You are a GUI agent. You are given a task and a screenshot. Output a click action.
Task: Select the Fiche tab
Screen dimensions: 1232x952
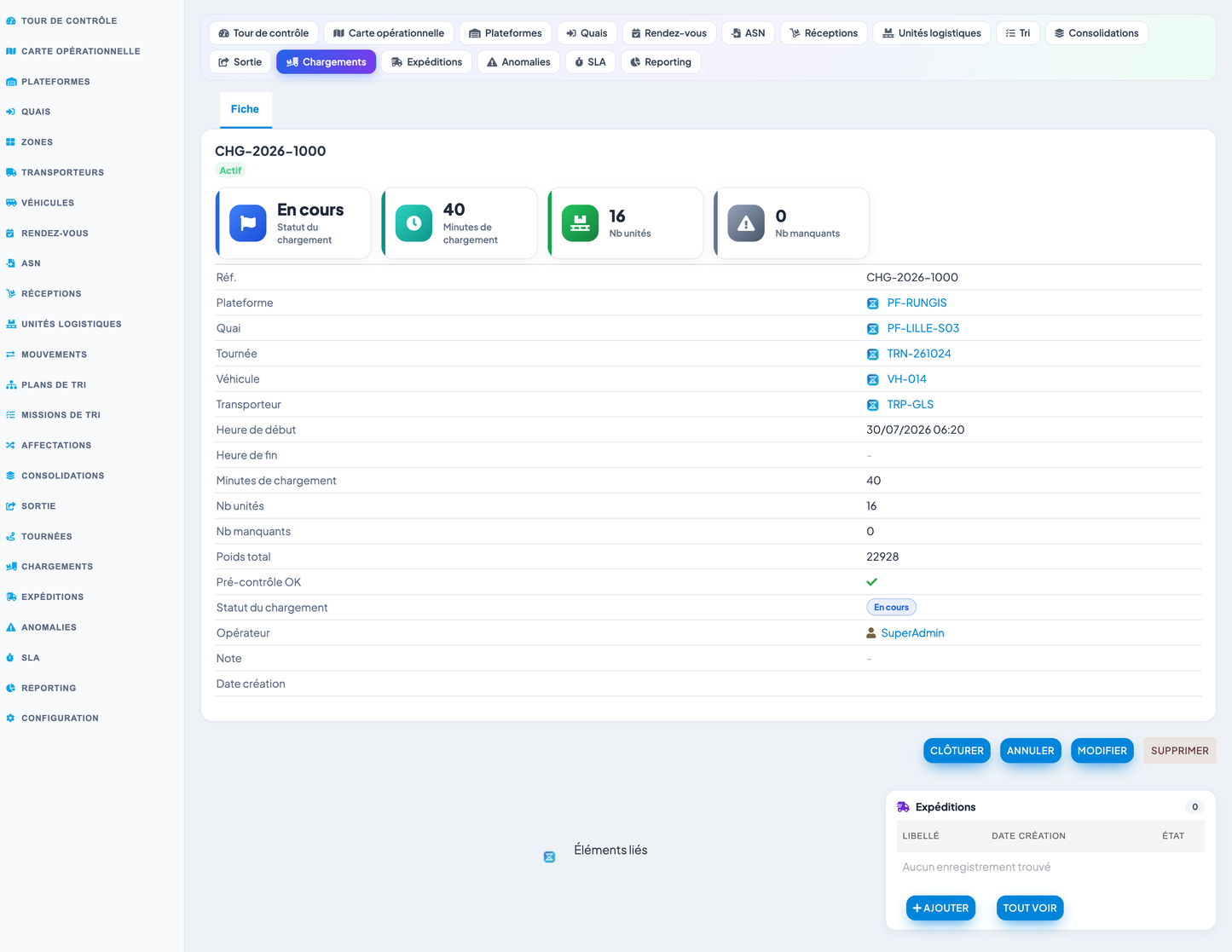point(246,109)
